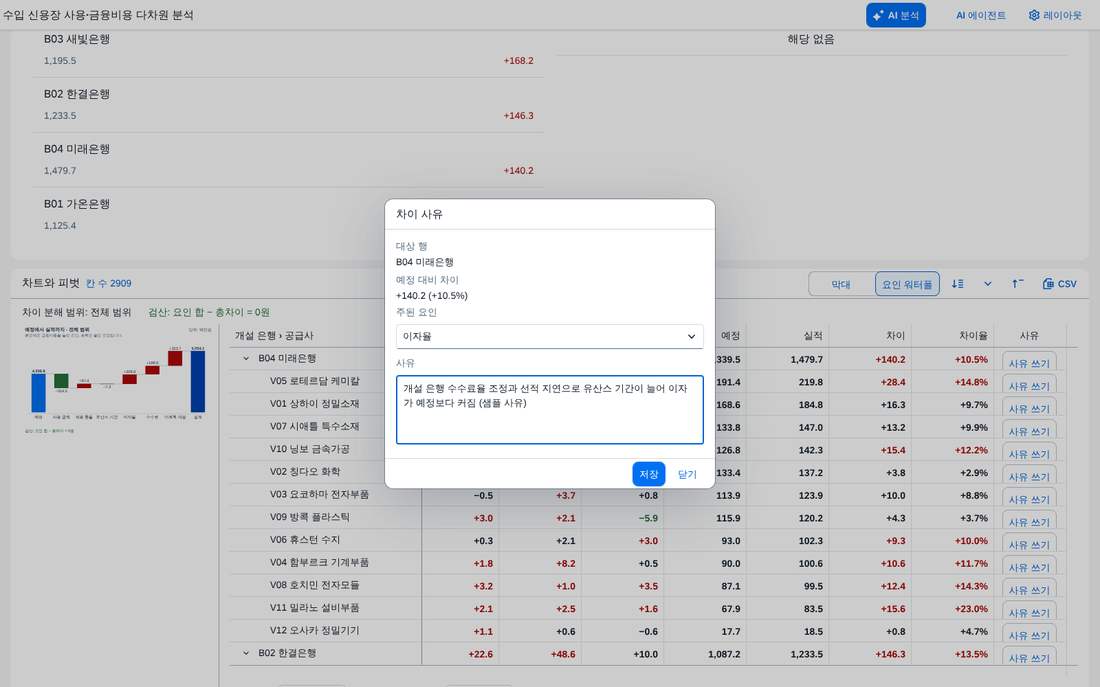The height and width of the screenshot is (687, 1100).
Task: Click 사유 쓰기 for V08 호치민 전자모듈
Action: [1028, 589]
